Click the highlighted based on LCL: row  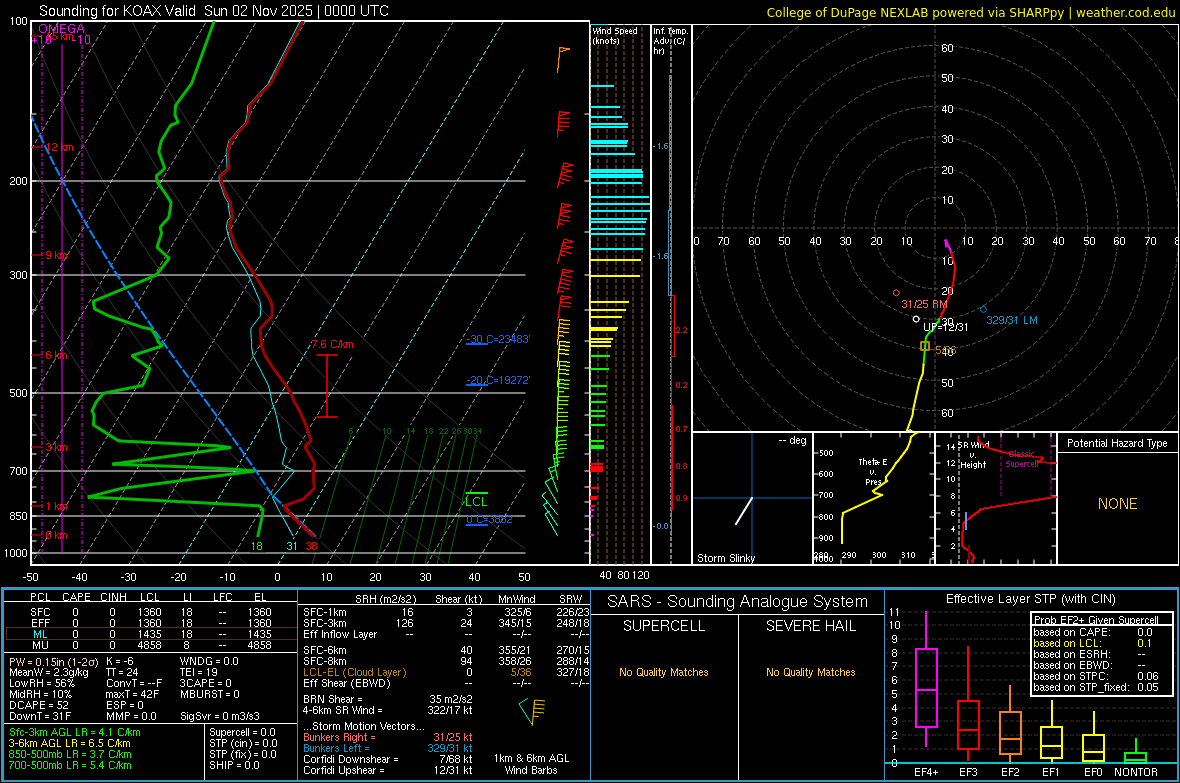coord(1093,643)
